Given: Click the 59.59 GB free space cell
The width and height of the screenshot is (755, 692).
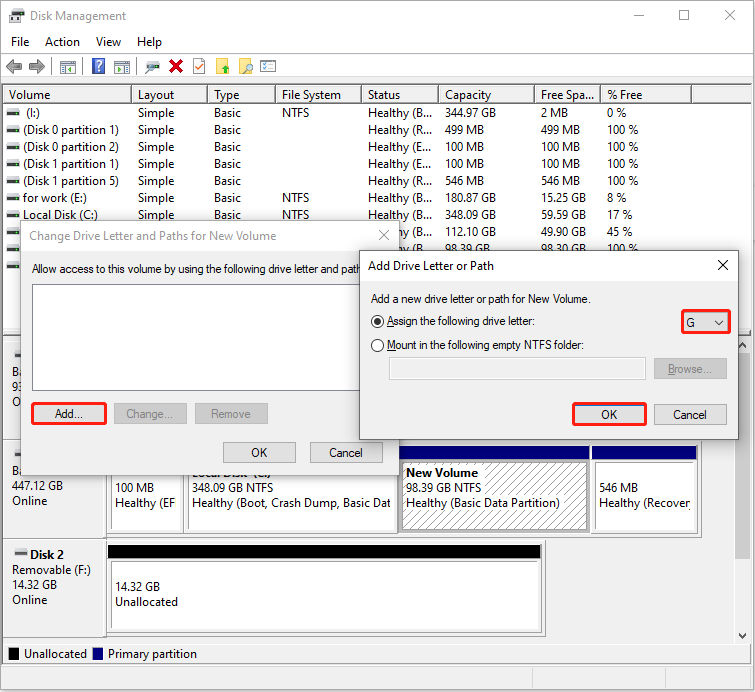Looking at the screenshot, I should tap(563, 215).
